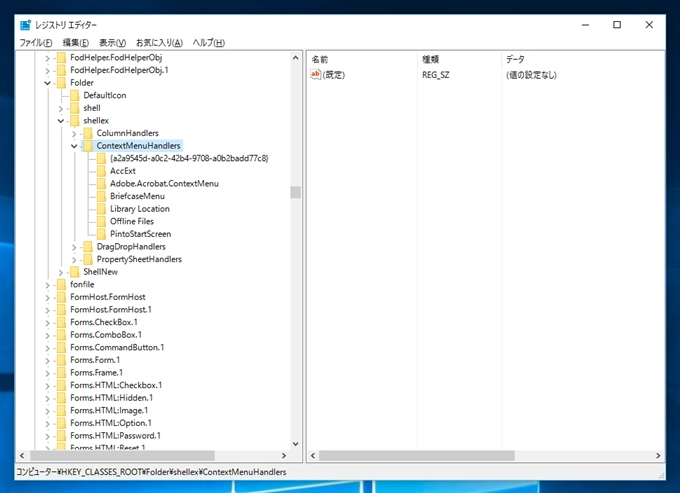Click the folder icon of FodHelper.FodHelperObj.1
680x493 pixels.
62,70
